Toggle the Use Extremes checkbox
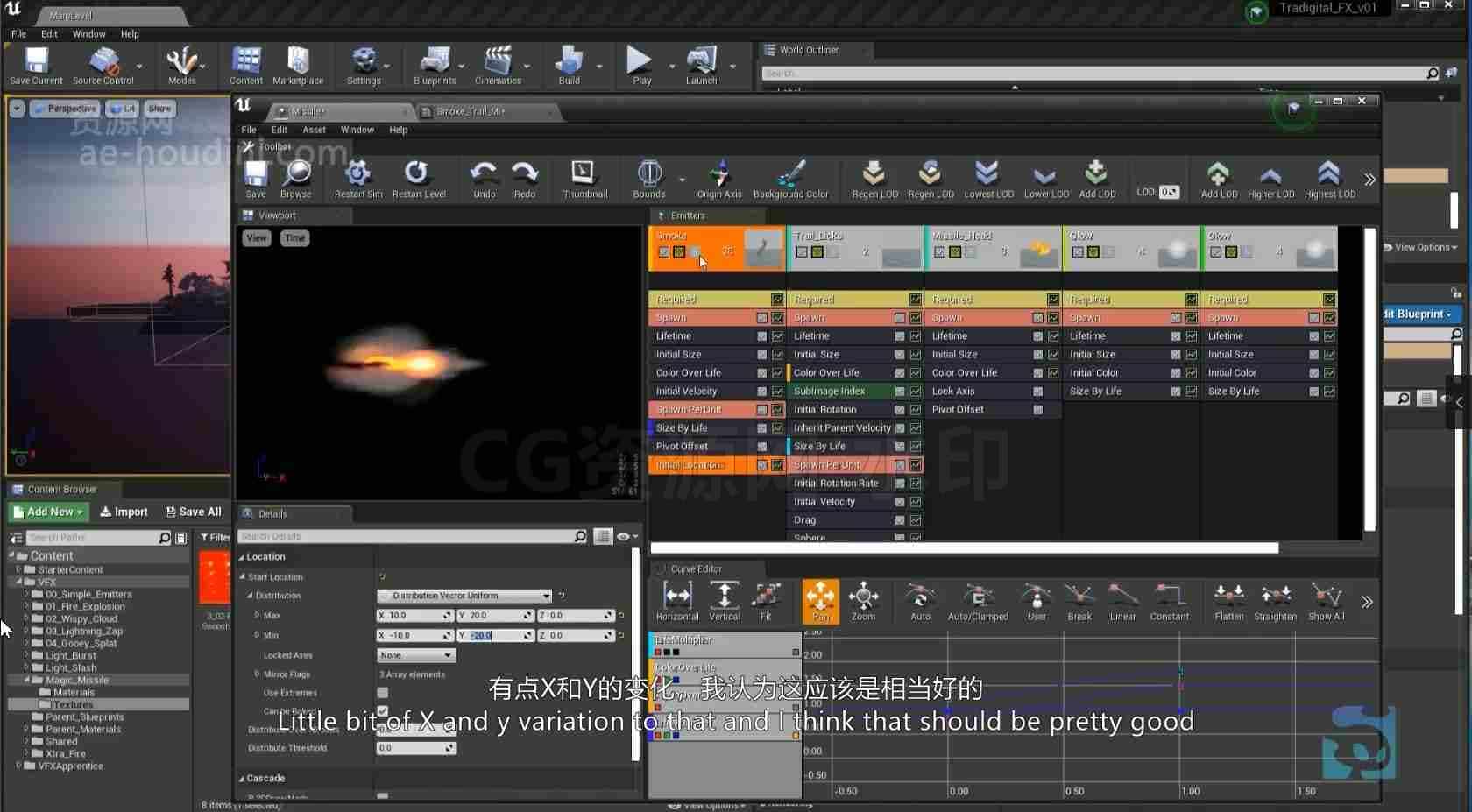The height and width of the screenshot is (812, 1472). pyautogui.click(x=383, y=693)
